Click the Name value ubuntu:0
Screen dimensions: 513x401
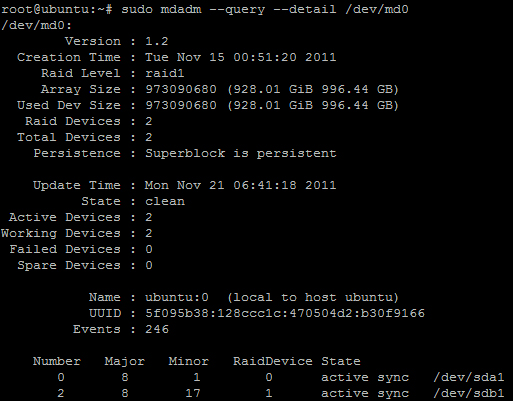pos(177,297)
